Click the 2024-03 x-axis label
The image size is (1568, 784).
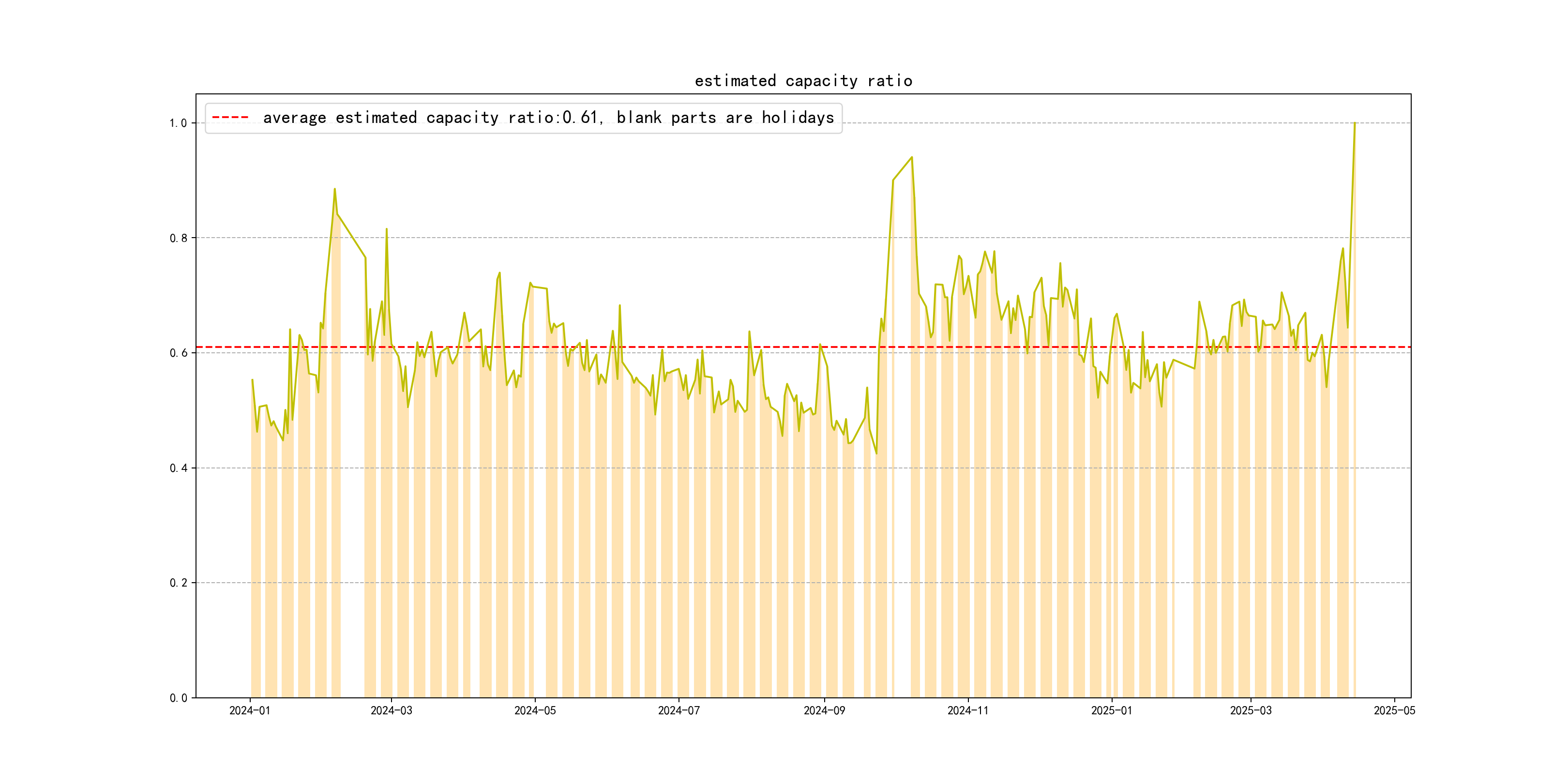(392, 710)
